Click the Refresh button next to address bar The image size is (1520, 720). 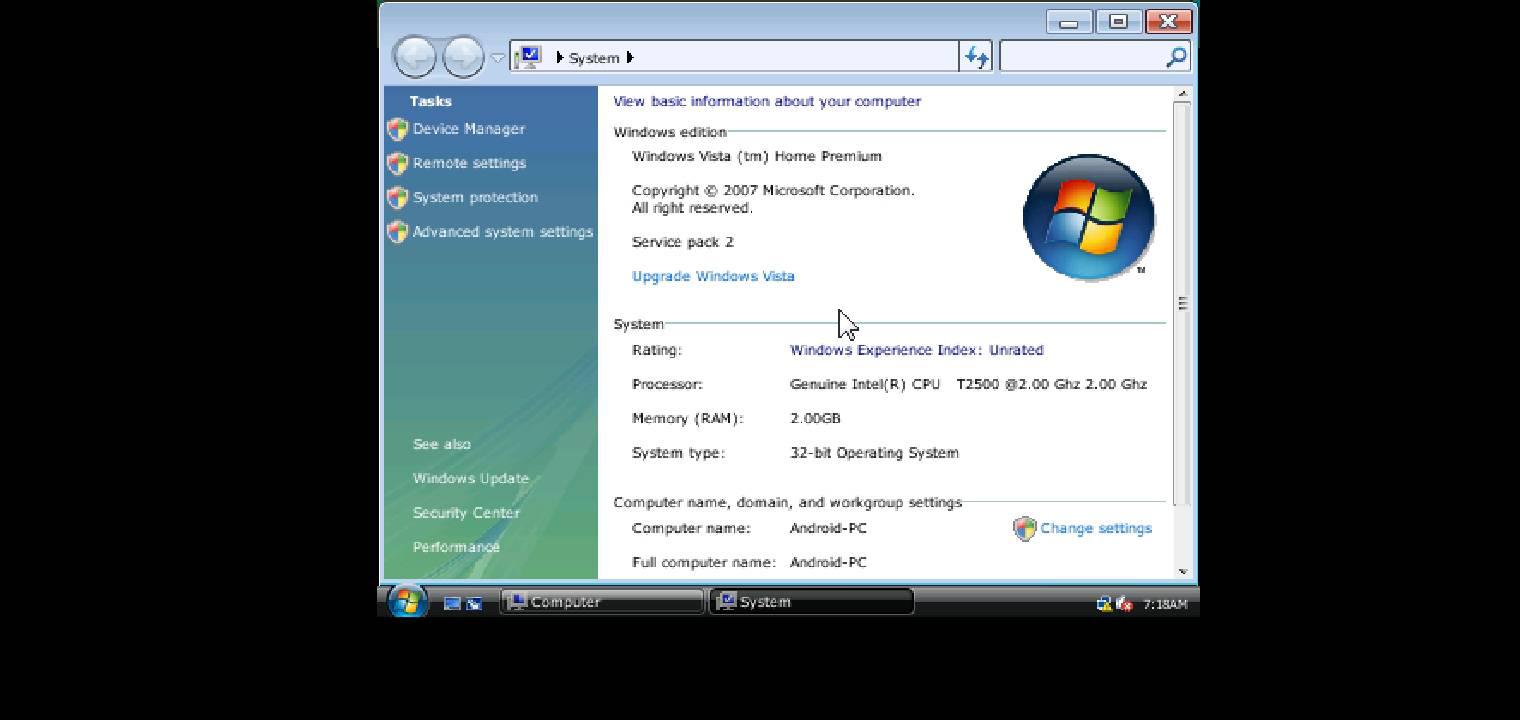976,57
